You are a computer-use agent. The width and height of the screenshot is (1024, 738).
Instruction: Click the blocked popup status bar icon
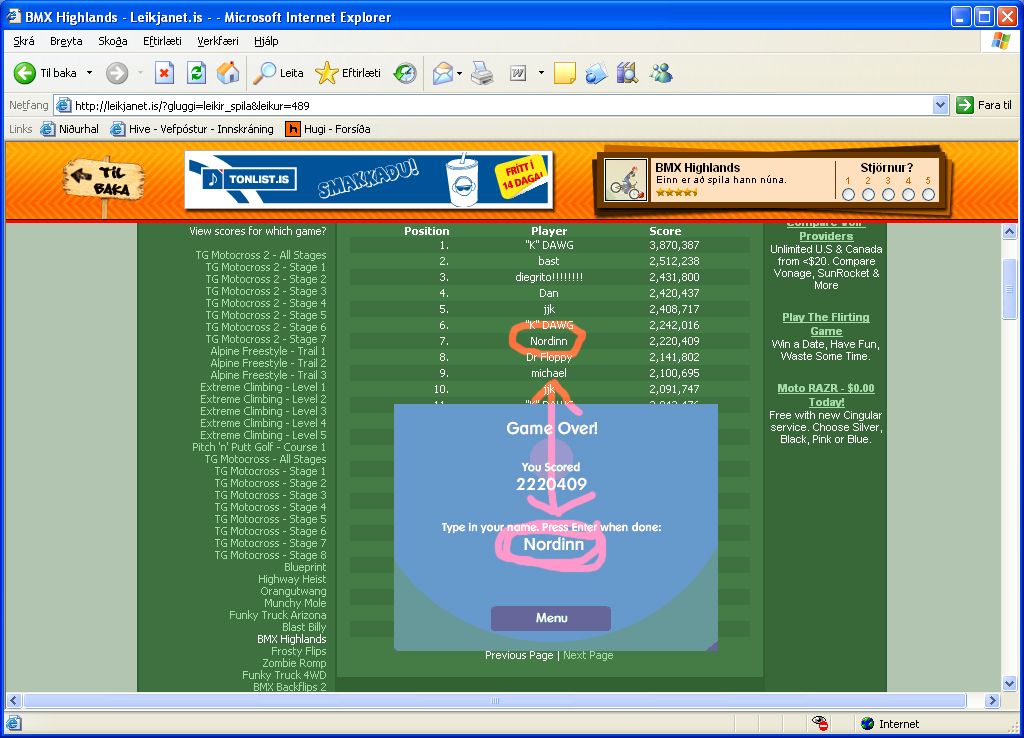(820, 723)
